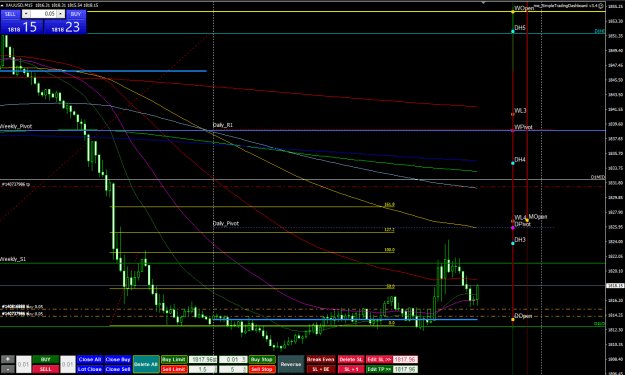The image size is (625, 375).
Task: Click the 127.2 Fibonacci level label
Action: [x=389, y=230]
